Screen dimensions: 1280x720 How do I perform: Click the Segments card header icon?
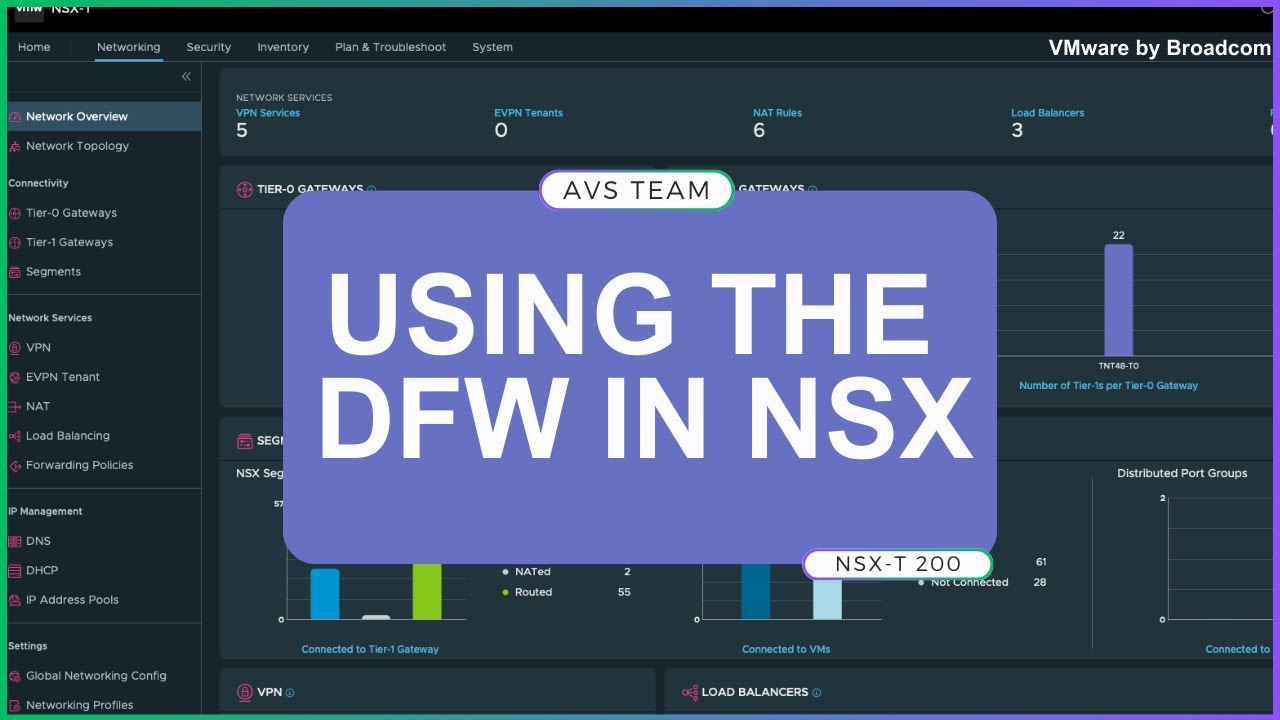[x=244, y=441]
